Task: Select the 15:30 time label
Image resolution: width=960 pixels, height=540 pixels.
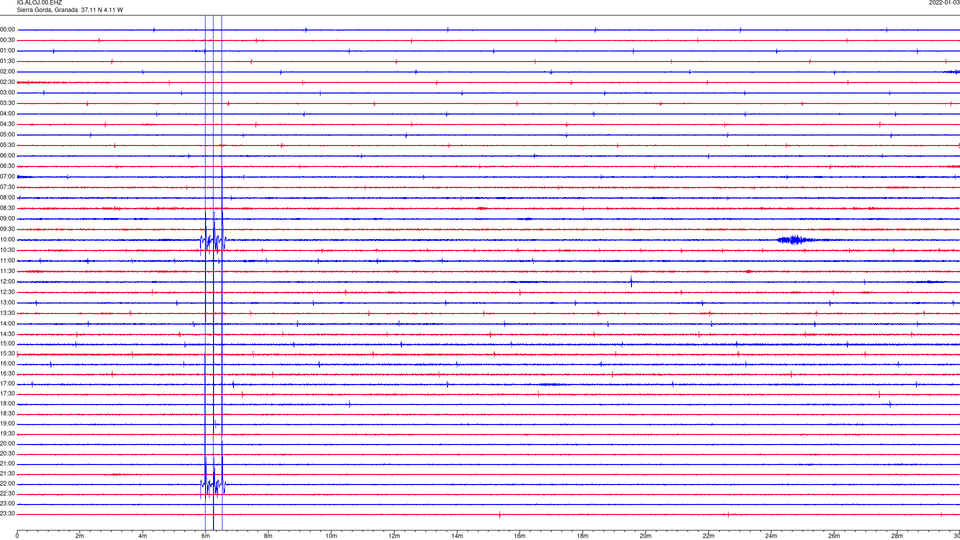Action: click(8, 353)
